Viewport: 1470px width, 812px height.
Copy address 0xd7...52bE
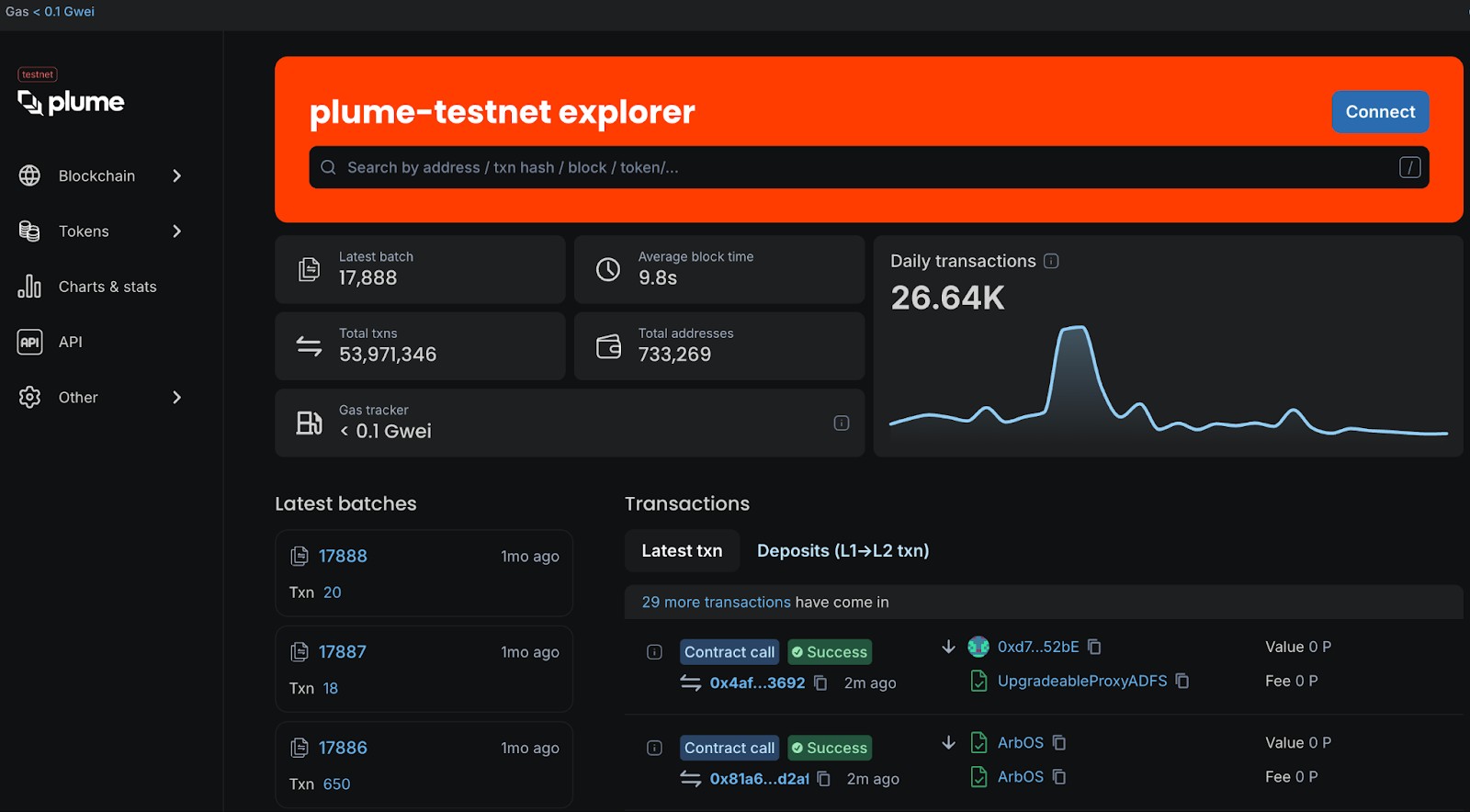coord(1094,647)
